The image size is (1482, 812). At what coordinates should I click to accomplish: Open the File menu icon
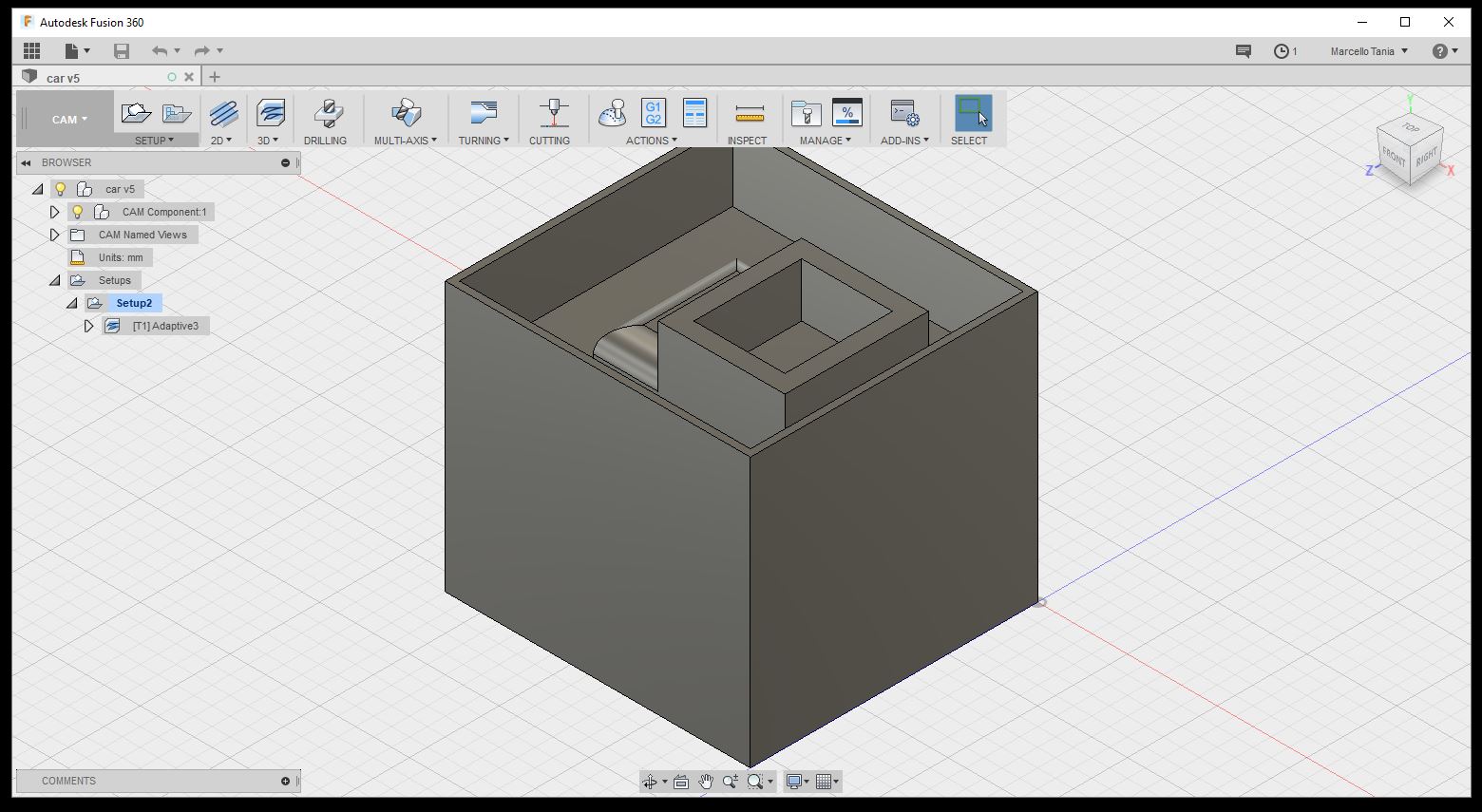[x=76, y=51]
